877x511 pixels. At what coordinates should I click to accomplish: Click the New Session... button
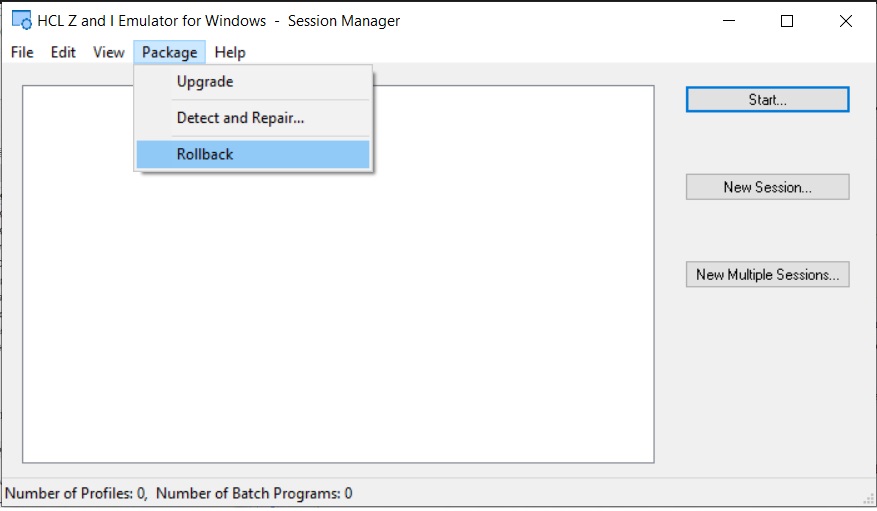[767, 187]
